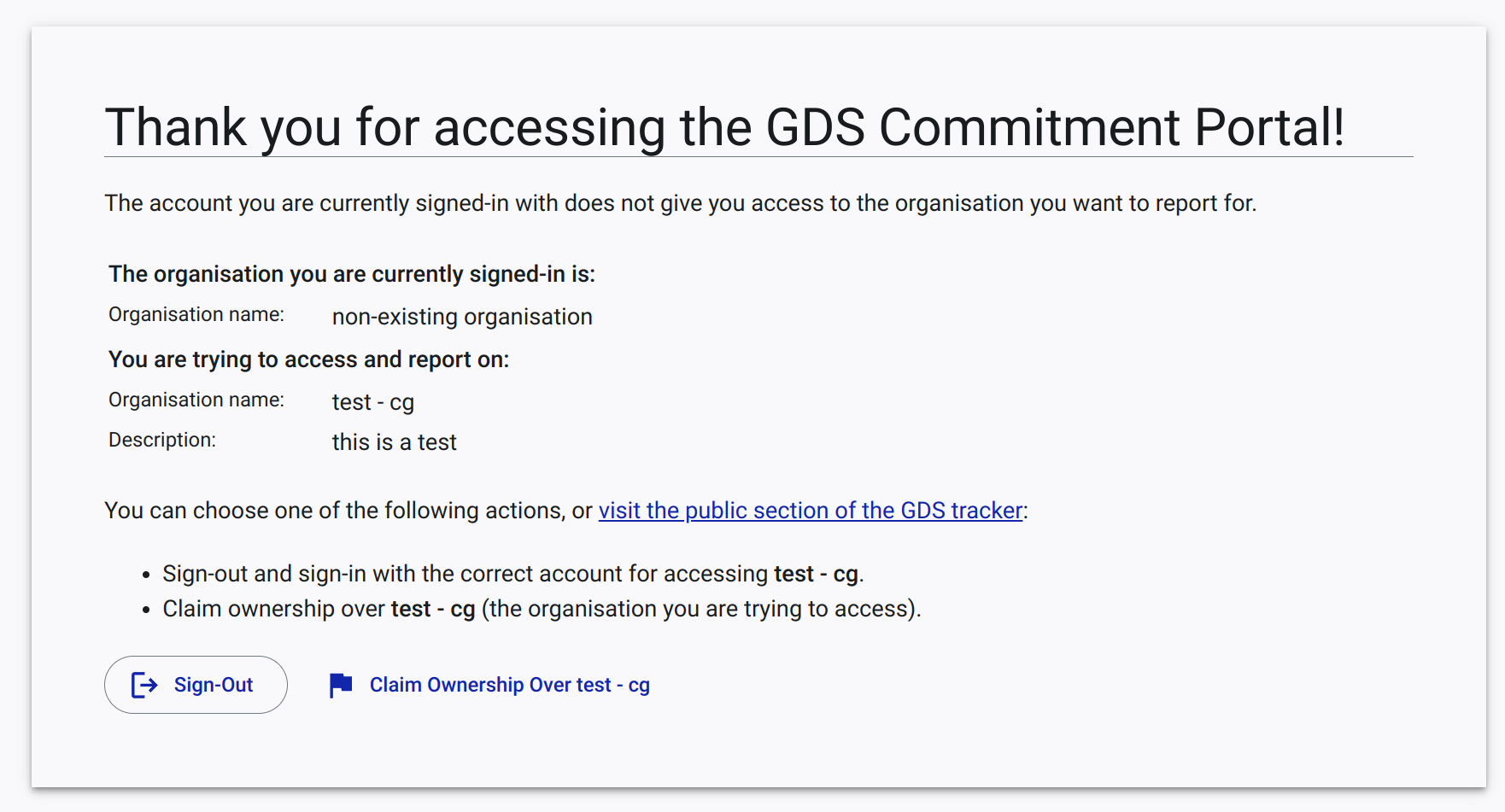Click the sign-out arrow icon
Image resolution: width=1505 pixels, height=812 pixels.
[144, 685]
